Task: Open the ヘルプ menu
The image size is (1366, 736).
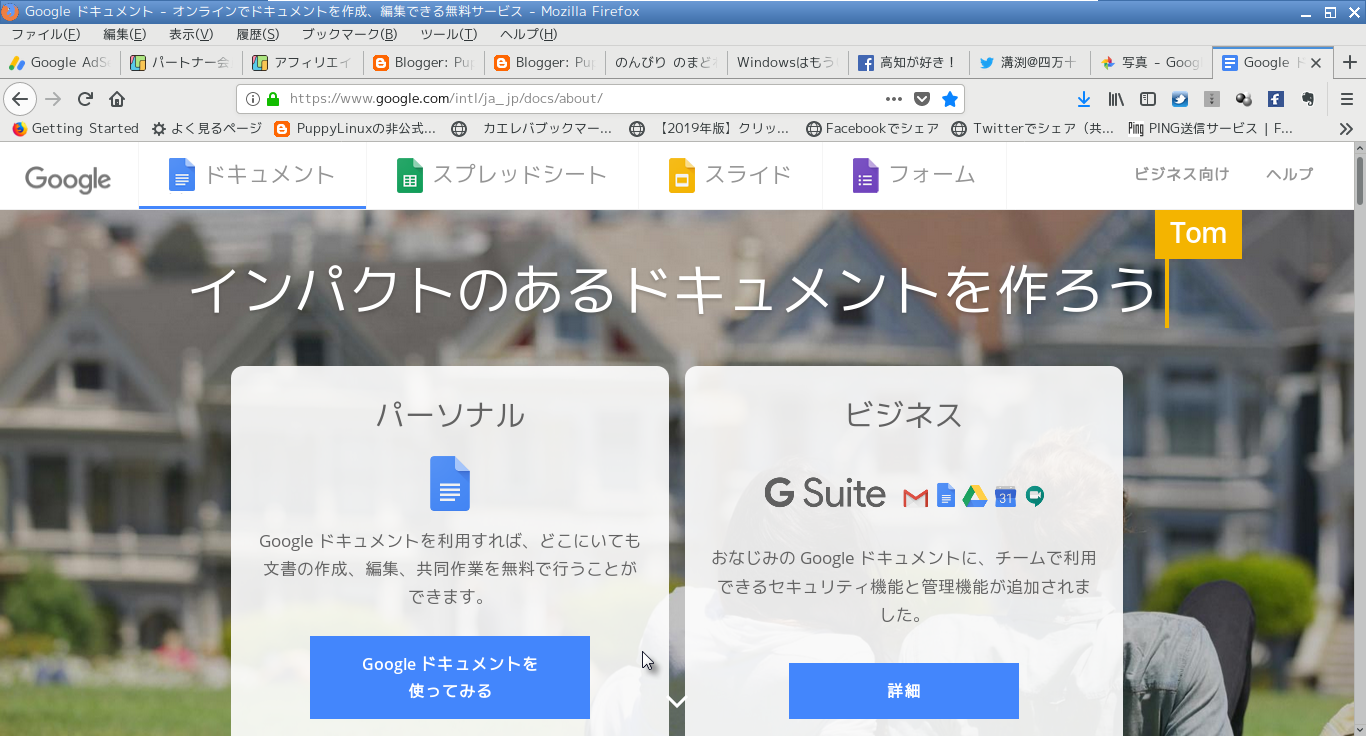Action: 528,34
